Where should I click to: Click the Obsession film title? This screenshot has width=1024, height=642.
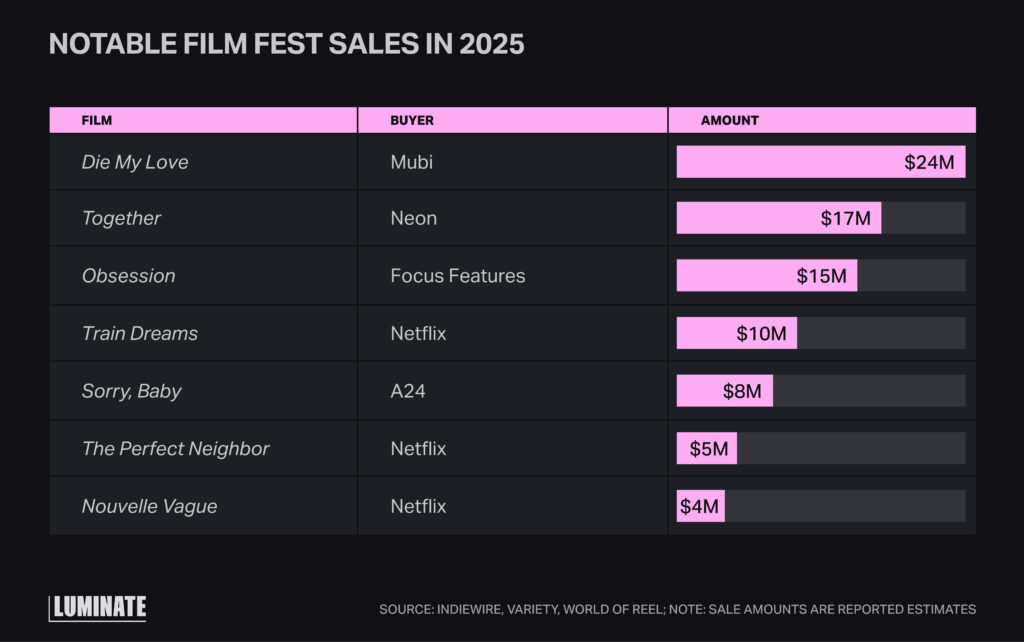[128, 276]
